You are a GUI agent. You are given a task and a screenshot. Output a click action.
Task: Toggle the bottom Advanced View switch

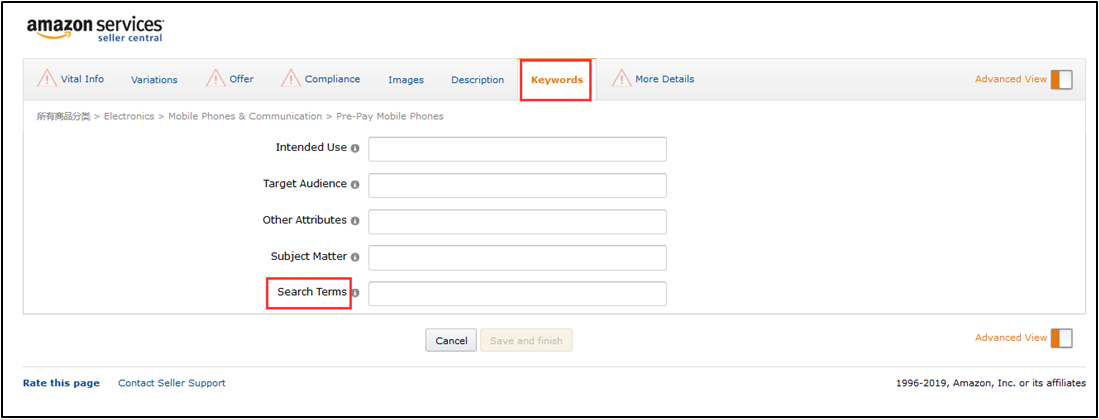[1061, 338]
